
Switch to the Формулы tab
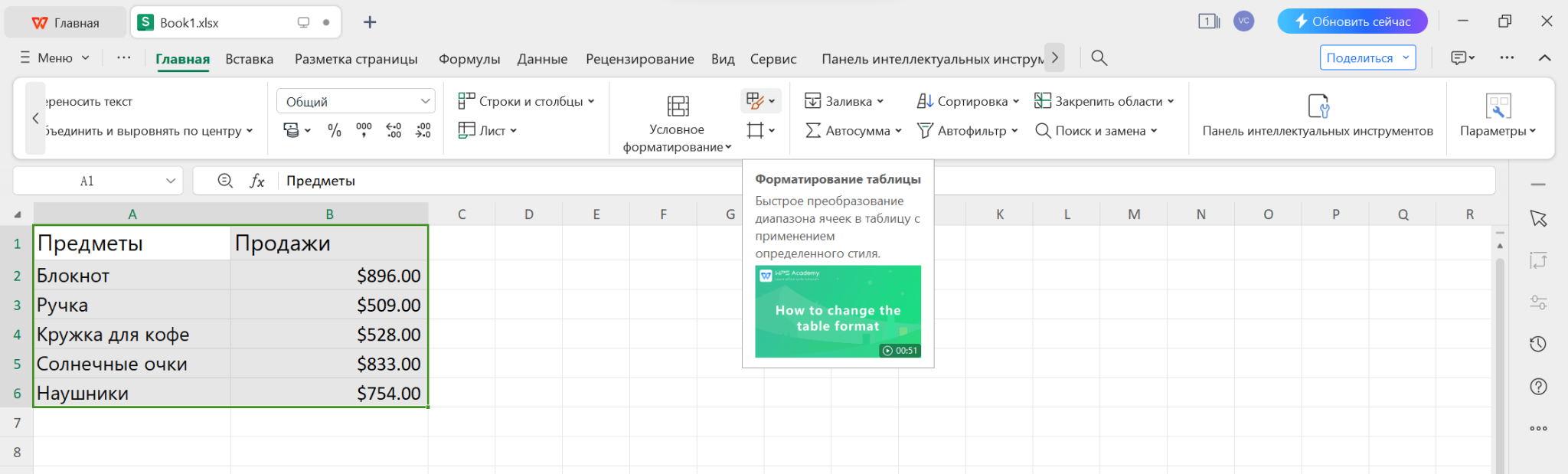(x=469, y=59)
